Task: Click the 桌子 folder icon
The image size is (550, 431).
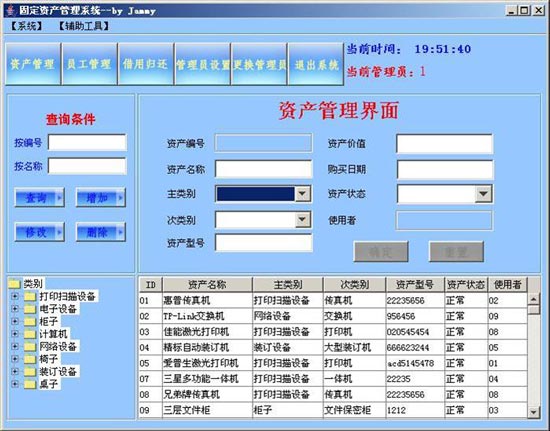Action: tap(30, 384)
